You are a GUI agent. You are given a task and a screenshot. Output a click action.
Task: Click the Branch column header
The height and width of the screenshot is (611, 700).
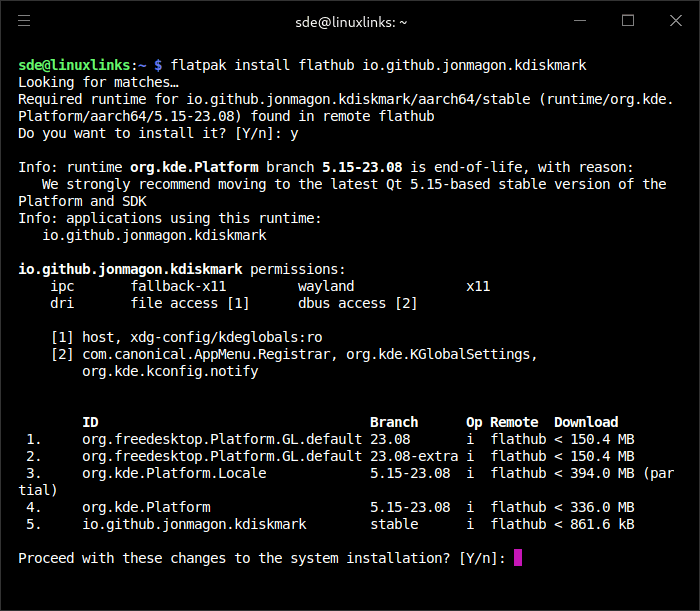394,422
